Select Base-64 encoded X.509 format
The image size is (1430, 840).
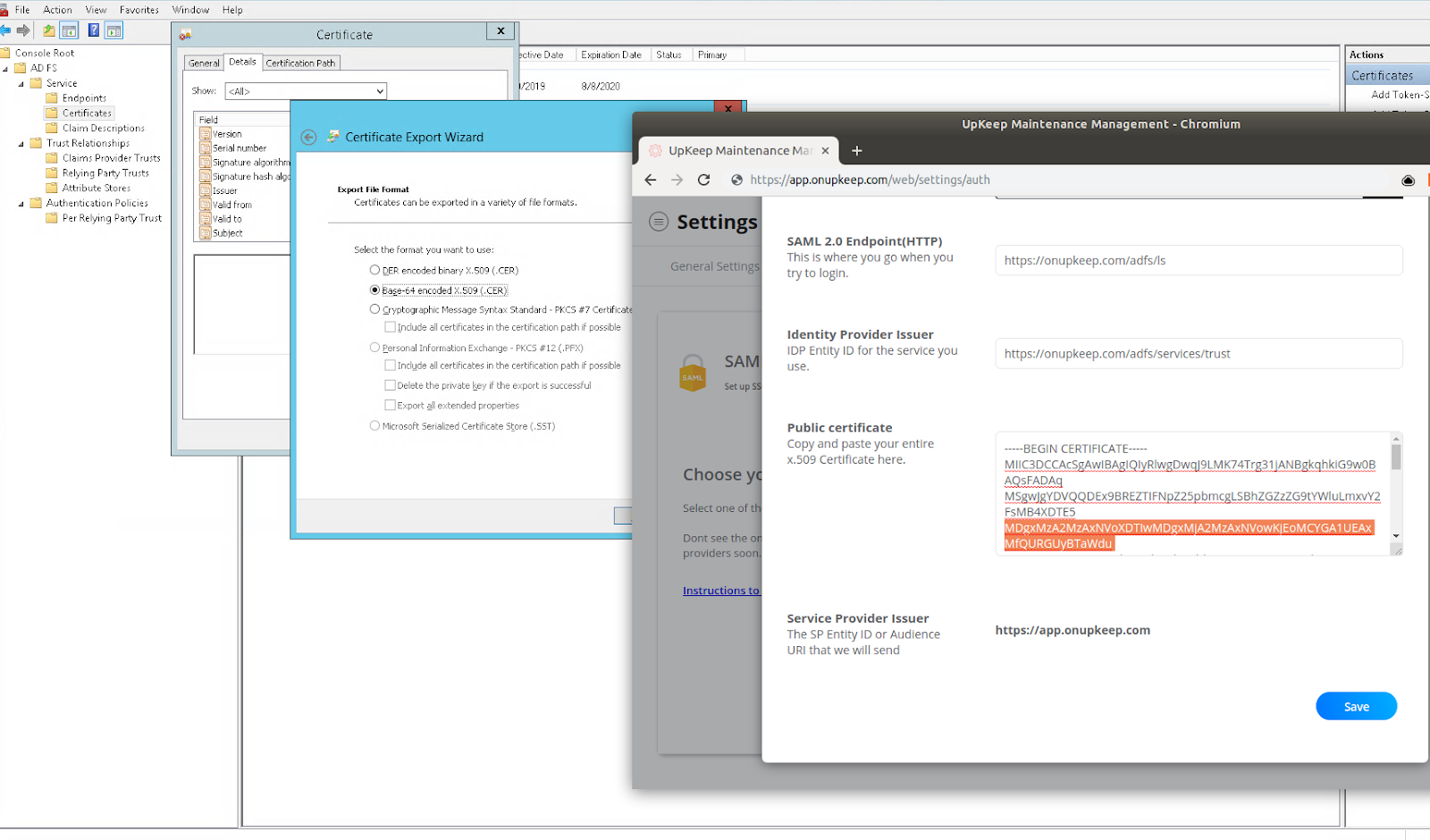point(374,290)
